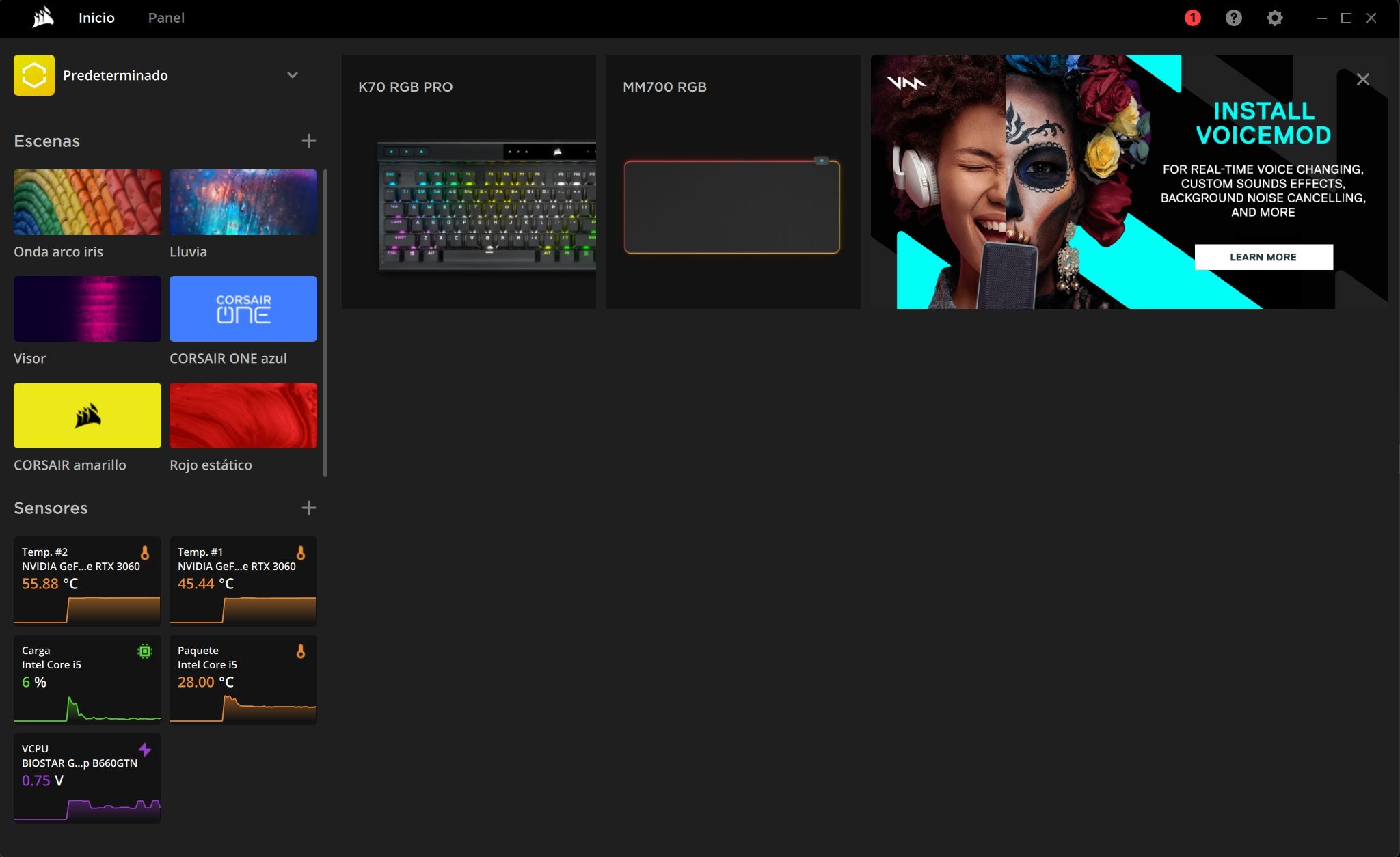The height and width of the screenshot is (857, 1400).
Task: Add a new scene with Escenas plus
Action: pos(309,141)
